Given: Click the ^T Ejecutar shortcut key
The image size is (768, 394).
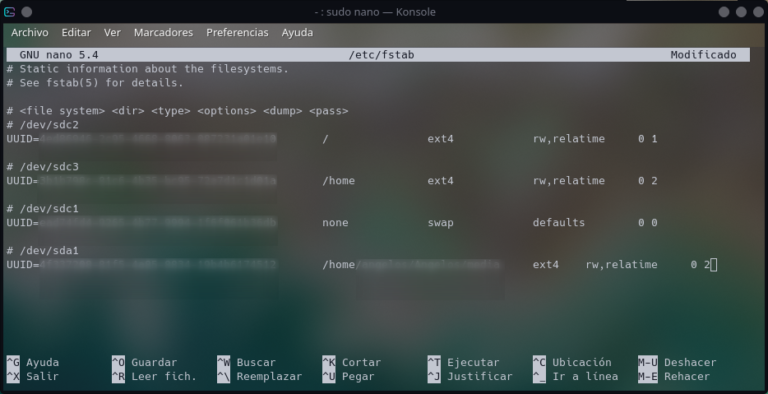Looking at the screenshot, I should point(434,363).
